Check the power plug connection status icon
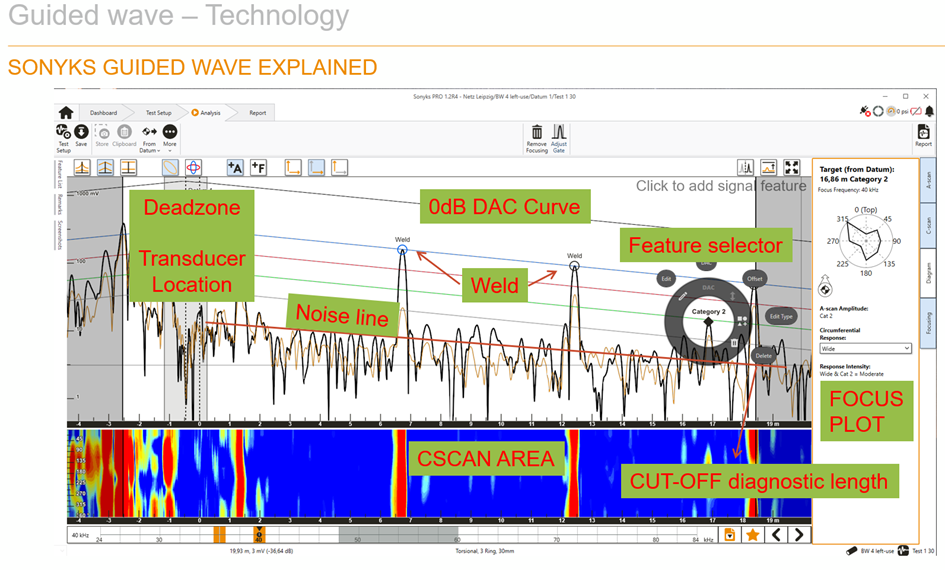This screenshot has height=570, width=945. (x=865, y=111)
